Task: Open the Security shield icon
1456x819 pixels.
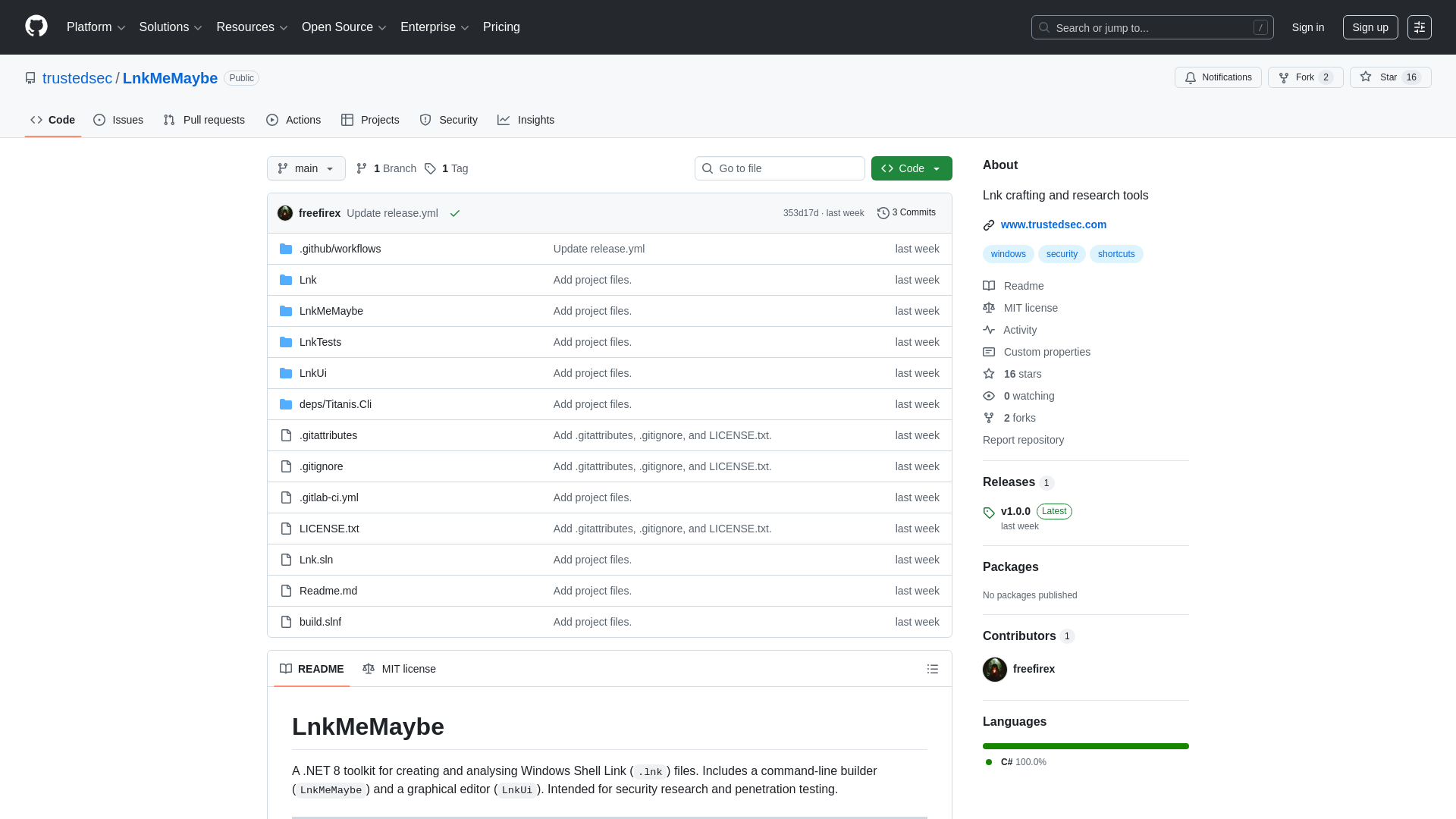Action: 425,120
